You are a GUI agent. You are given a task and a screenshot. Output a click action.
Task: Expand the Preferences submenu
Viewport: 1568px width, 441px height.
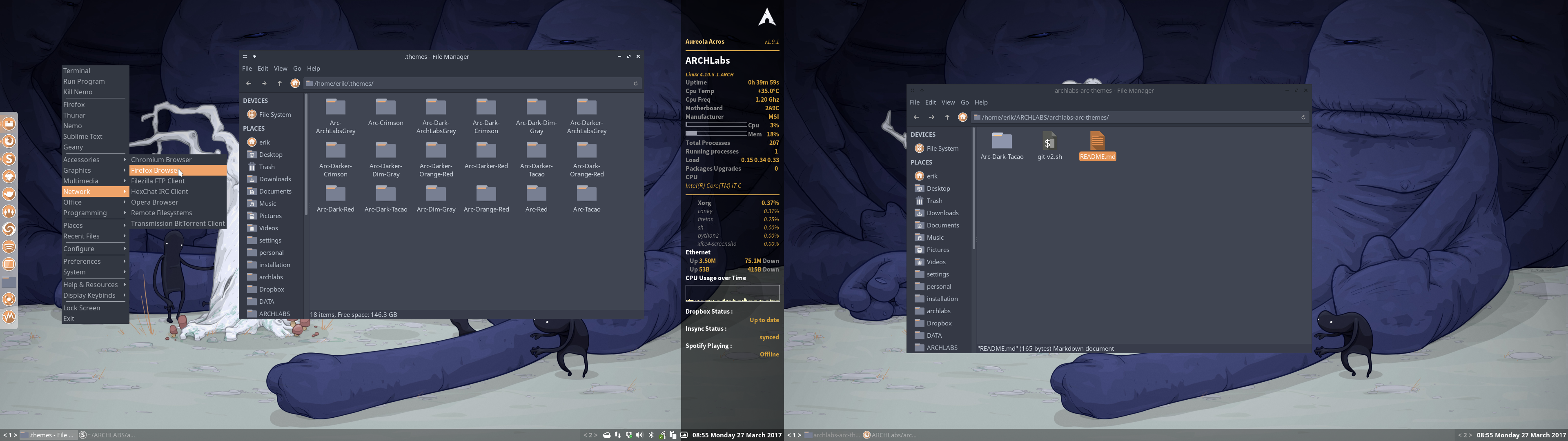[95, 261]
